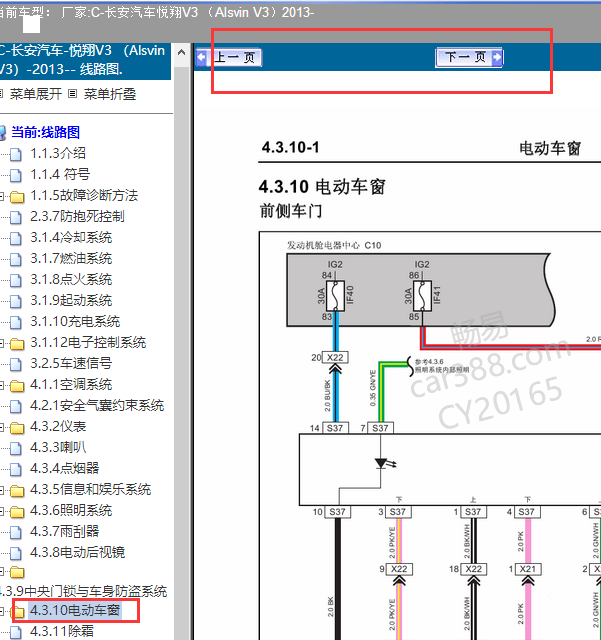The image size is (601, 640).
Task: Click the page icon beside 3.1.4冷却系统
Action: 16,238
